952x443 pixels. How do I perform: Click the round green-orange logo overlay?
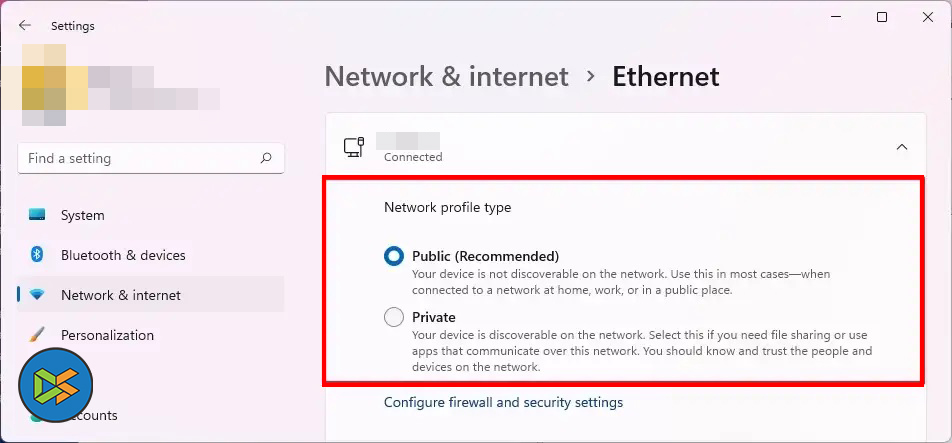56,387
